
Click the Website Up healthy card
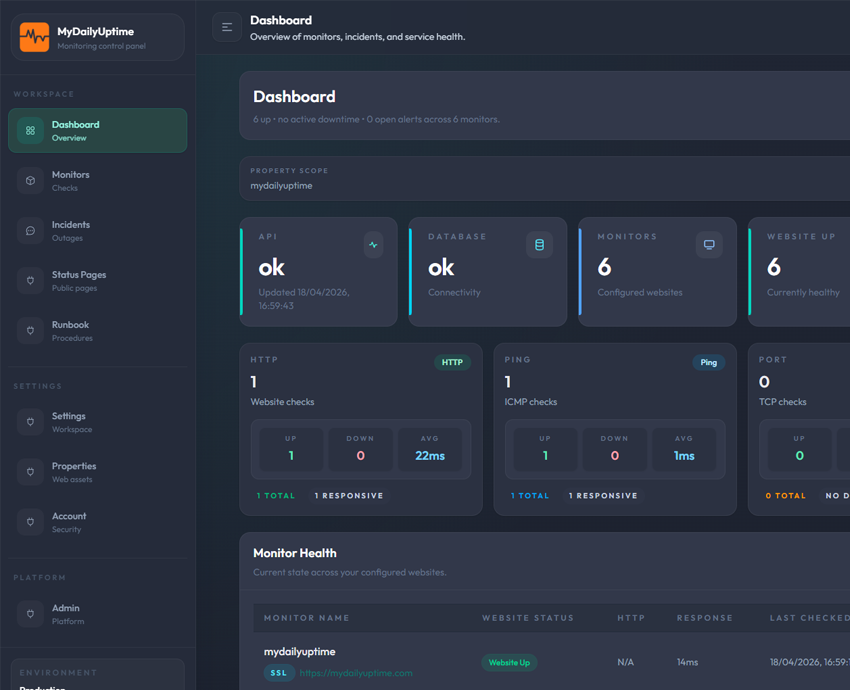(x=799, y=272)
